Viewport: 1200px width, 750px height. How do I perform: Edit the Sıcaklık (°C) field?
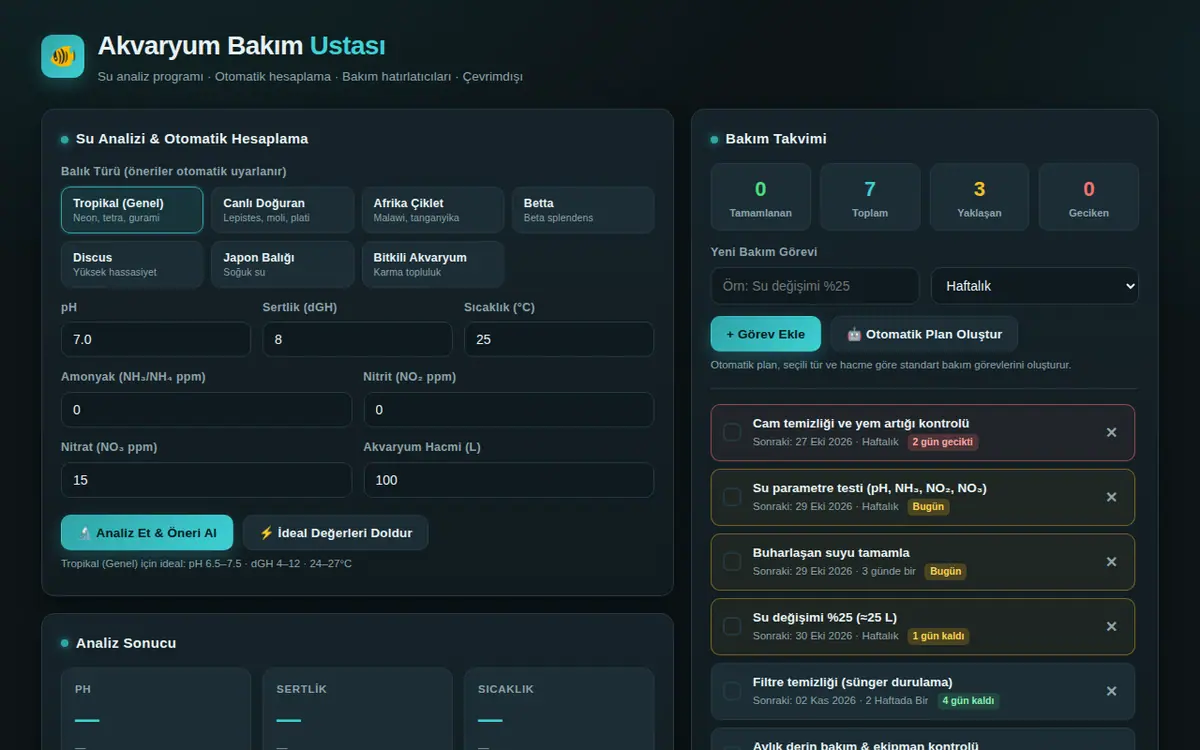click(x=559, y=339)
